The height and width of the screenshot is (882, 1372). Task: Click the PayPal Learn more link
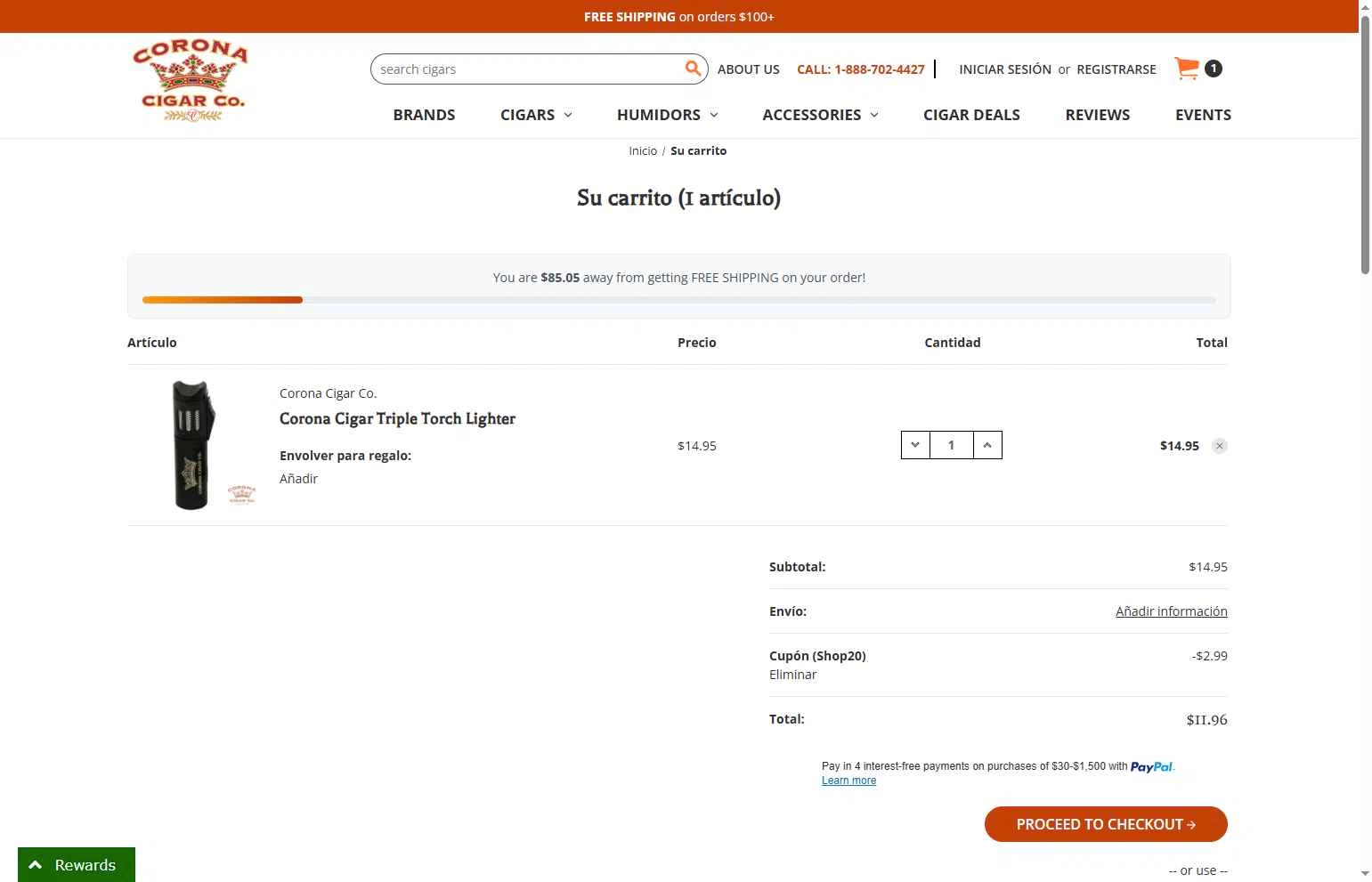pos(848,781)
